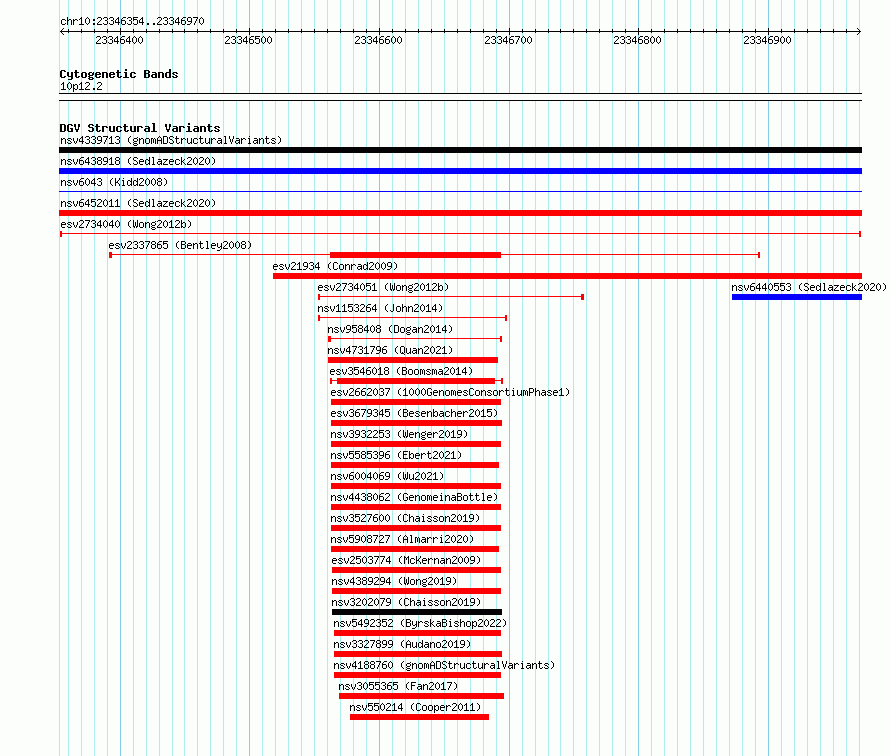Open nsv6004069 (Wu2021) variant
890x756 pixels.
coord(387,476)
